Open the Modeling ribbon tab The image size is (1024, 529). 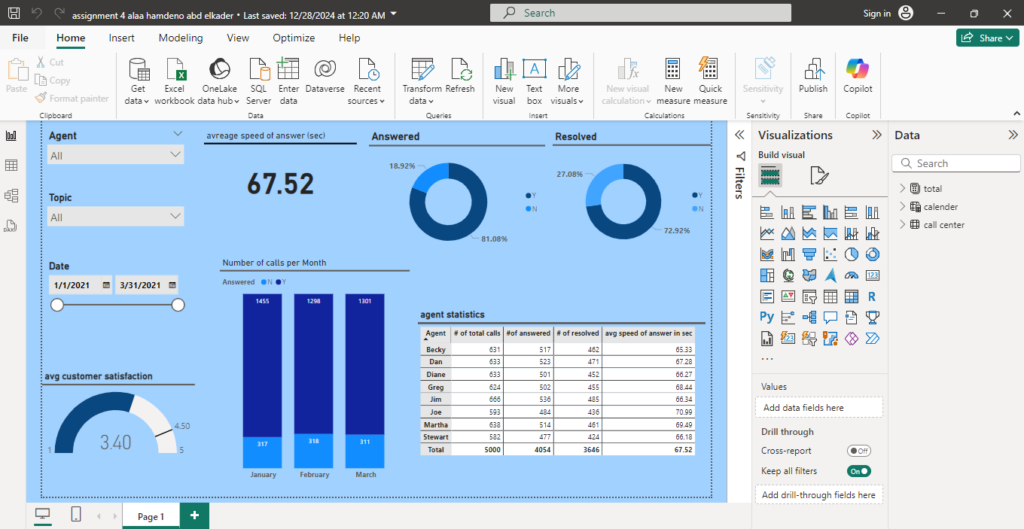pyautogui.click(x=180, y=38)
